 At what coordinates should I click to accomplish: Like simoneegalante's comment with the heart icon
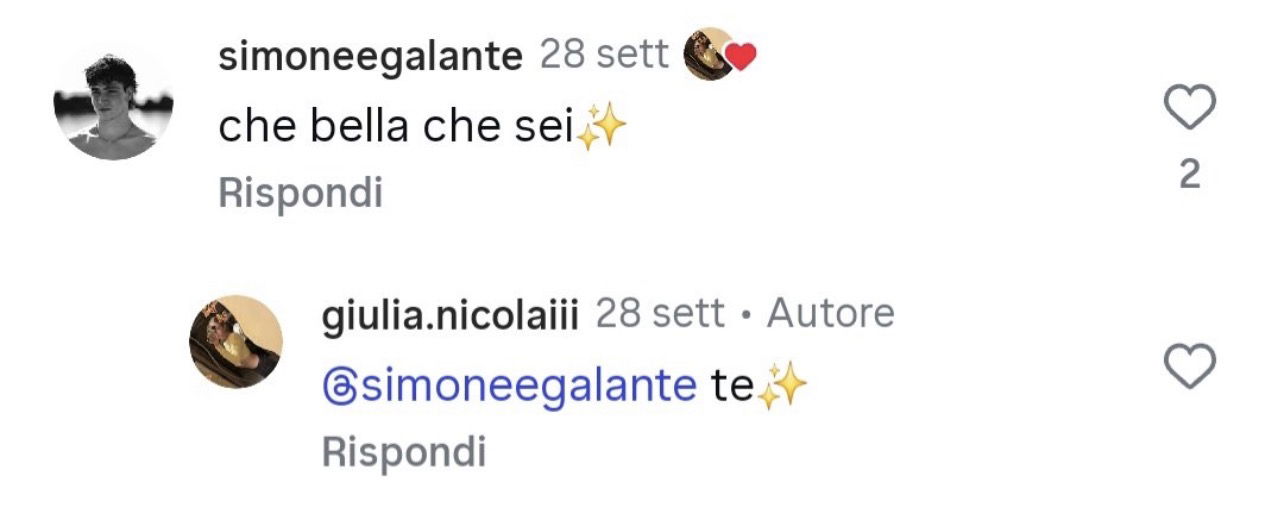(1190, 108)
